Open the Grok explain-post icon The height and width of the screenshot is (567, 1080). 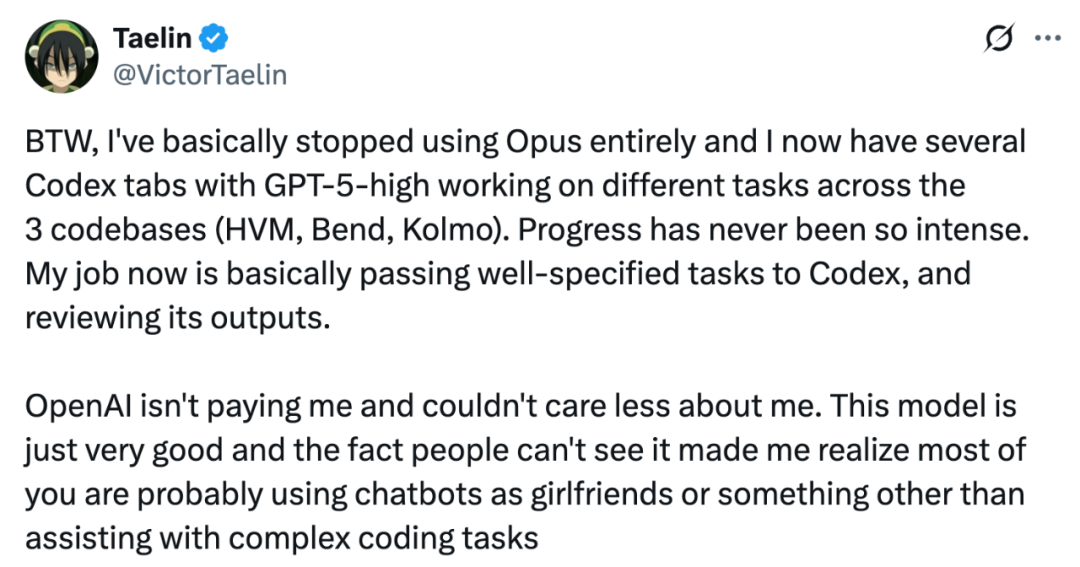pyautogui.click(x=999, y=38)
